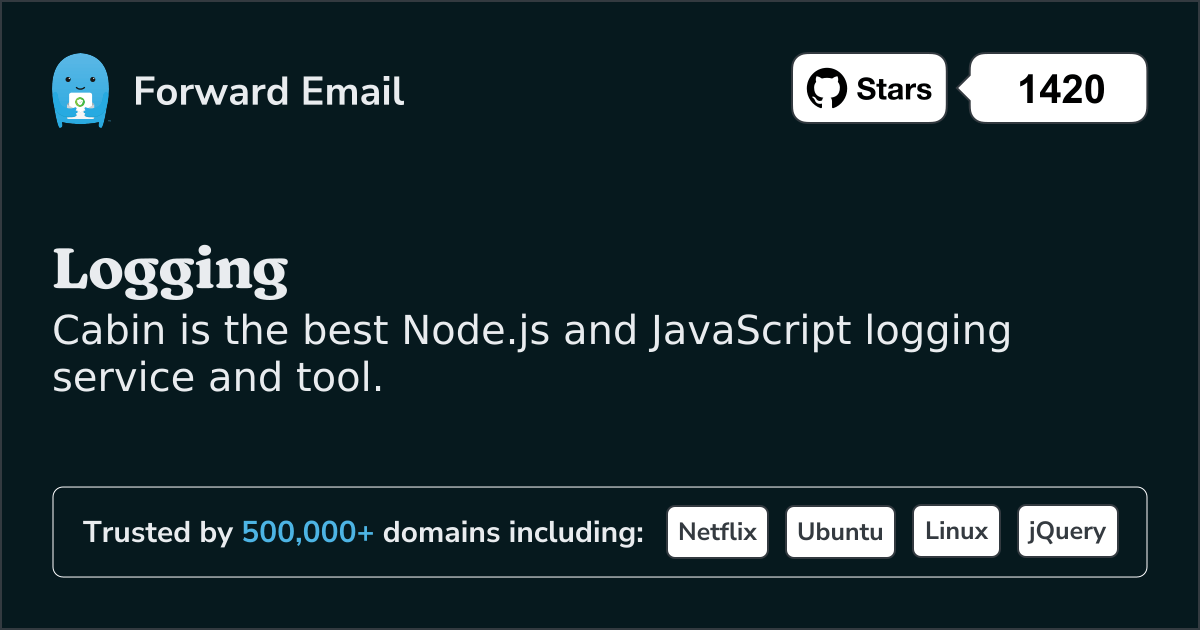Select the Linux badge
Screen dimensions: 1200x630
(956, 531)
